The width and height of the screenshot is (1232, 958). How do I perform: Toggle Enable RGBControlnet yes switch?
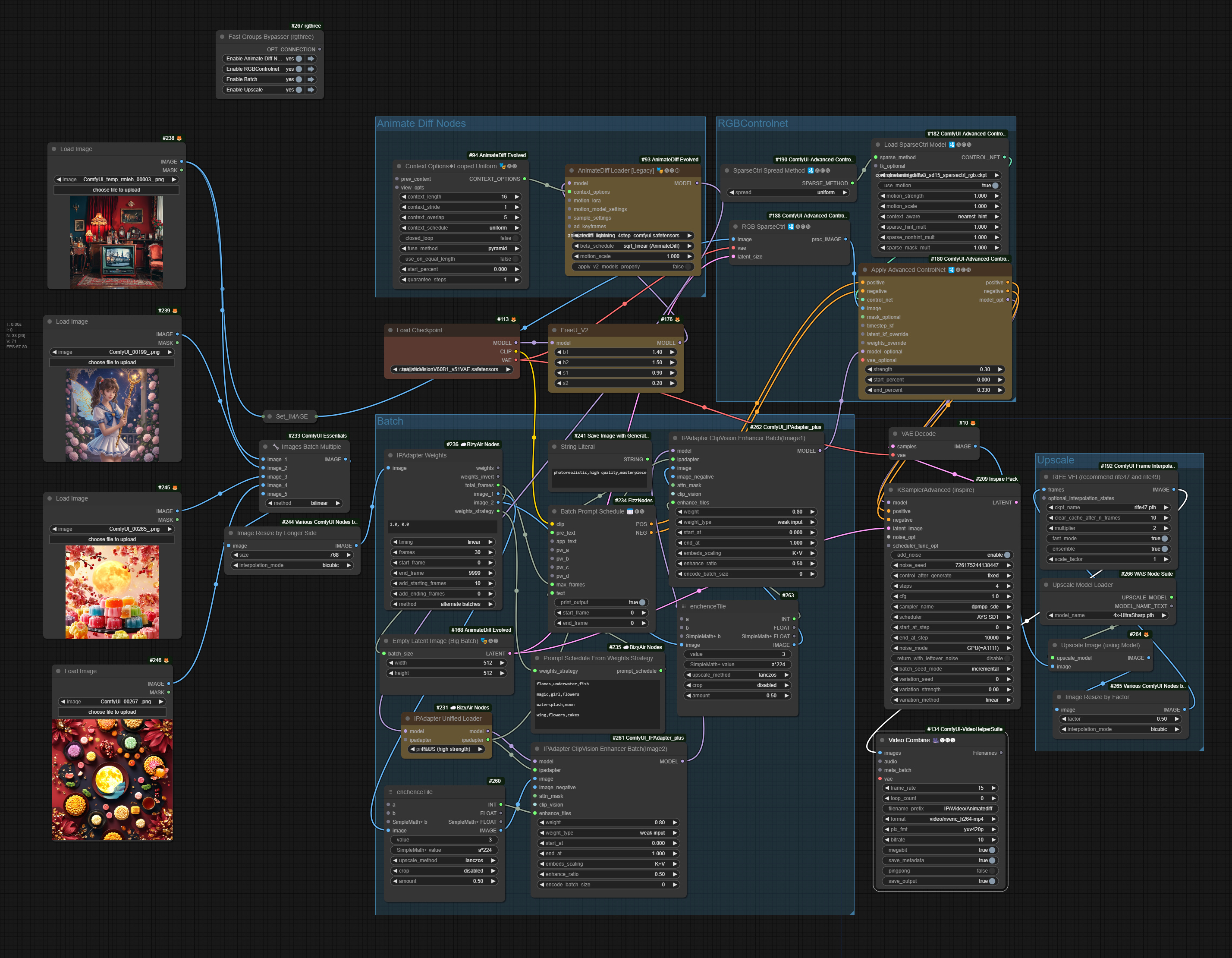point(299,69)
